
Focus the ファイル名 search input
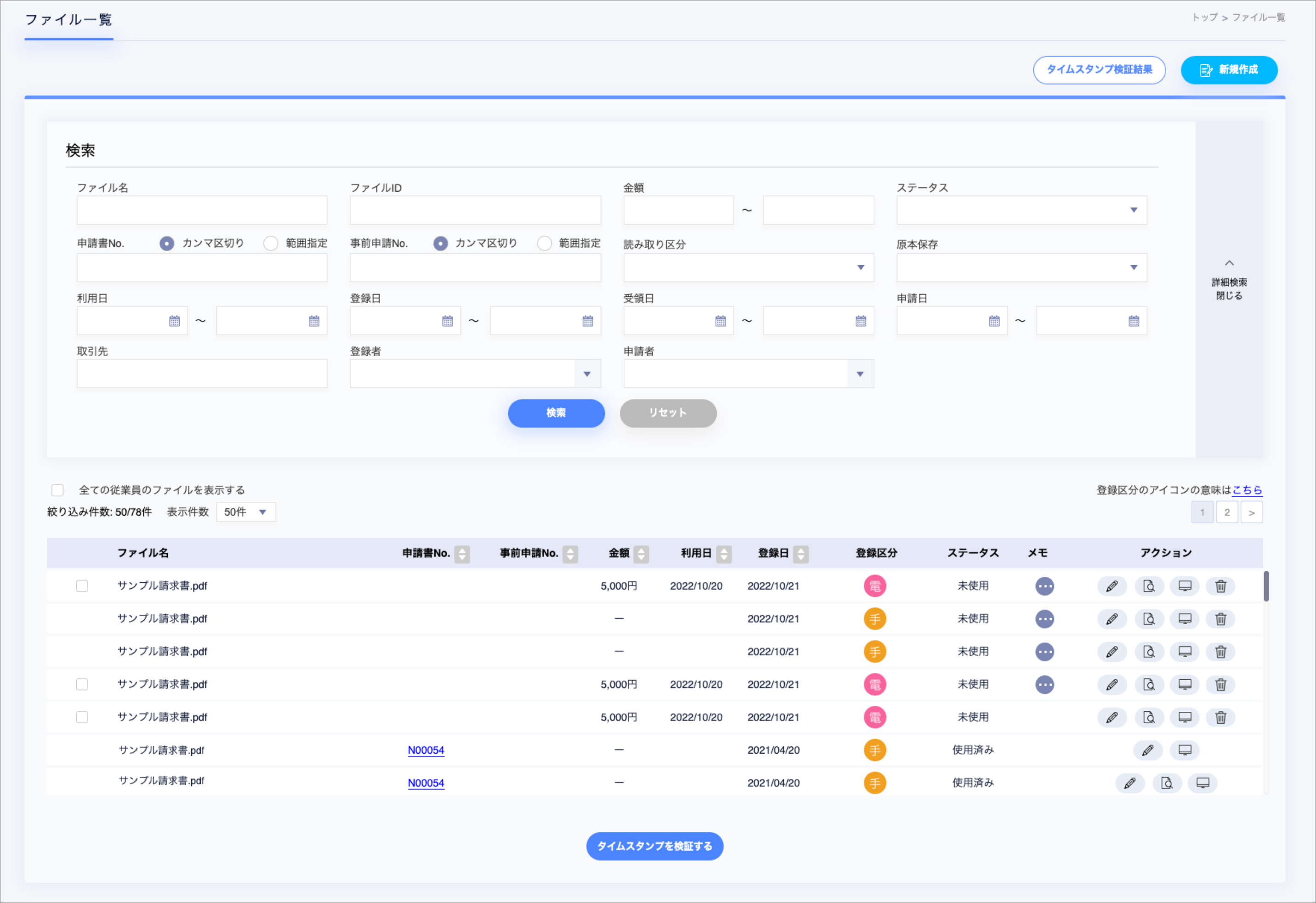(202, 210)
